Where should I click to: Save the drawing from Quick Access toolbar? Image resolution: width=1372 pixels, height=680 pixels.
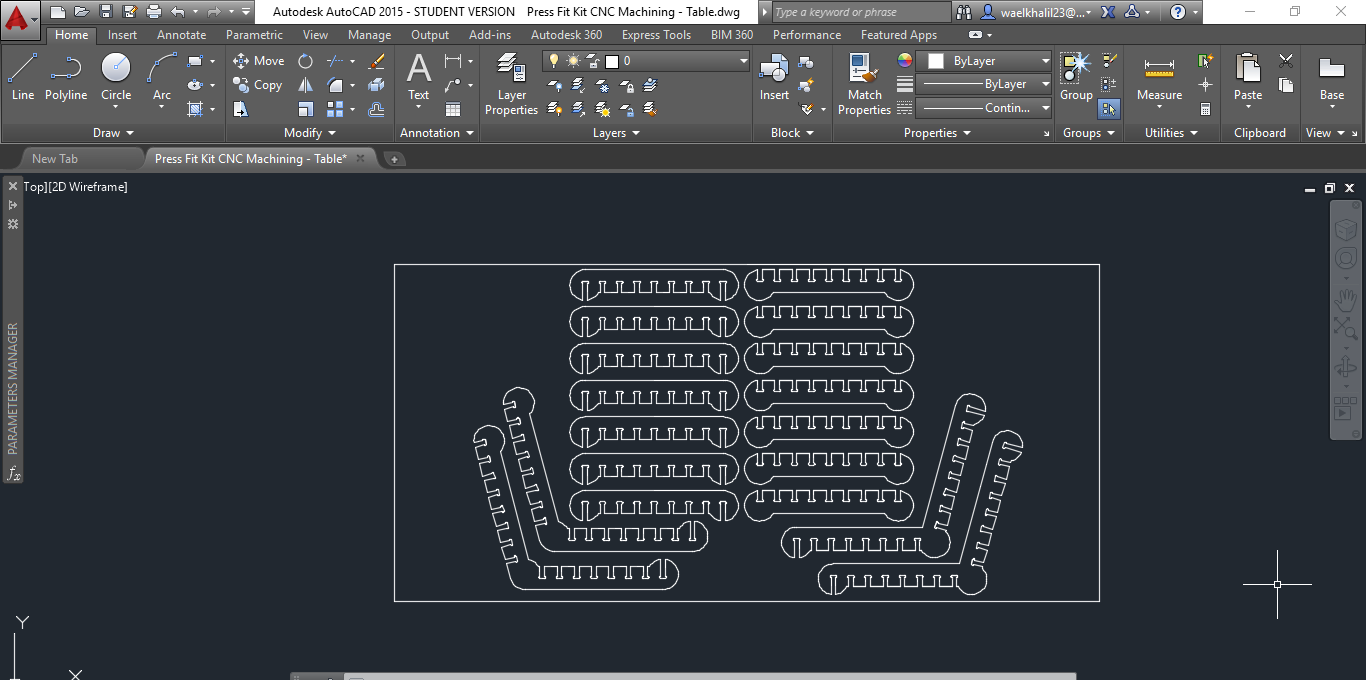[x=106, y=12]
